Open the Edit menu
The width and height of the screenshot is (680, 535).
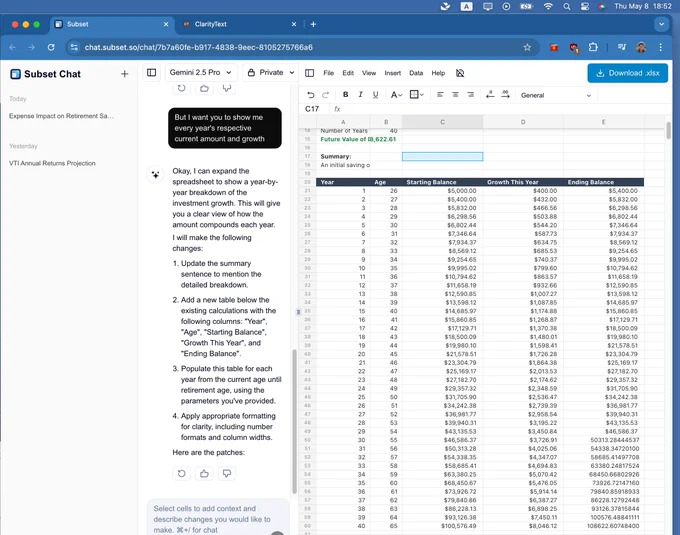[x=348, y=73]
